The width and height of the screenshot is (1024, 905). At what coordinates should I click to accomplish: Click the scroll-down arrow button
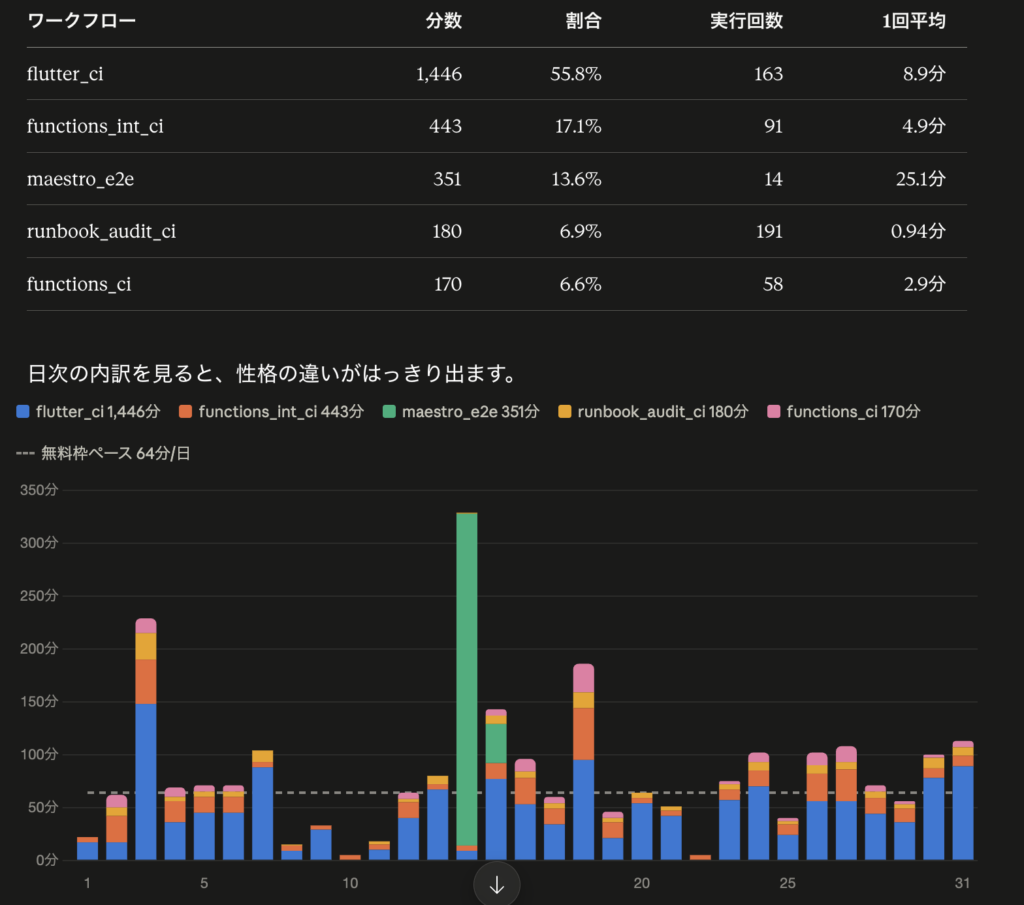(x=496, y=884)
